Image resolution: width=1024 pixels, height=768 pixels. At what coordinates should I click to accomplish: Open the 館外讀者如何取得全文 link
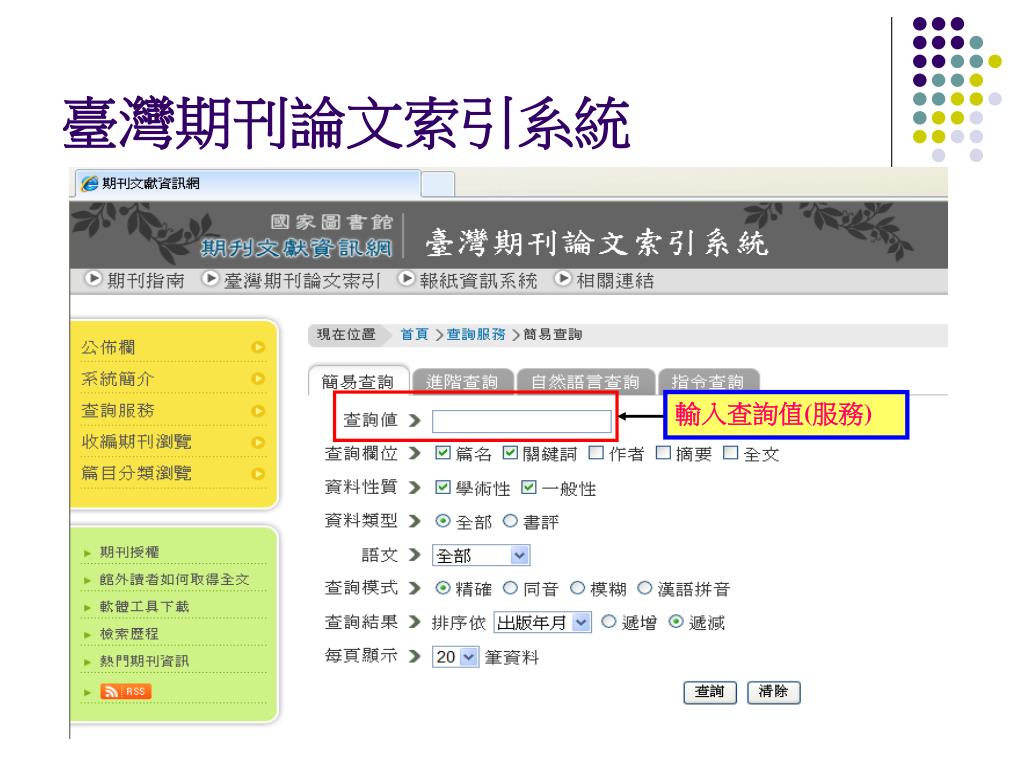tap(174, 579)
